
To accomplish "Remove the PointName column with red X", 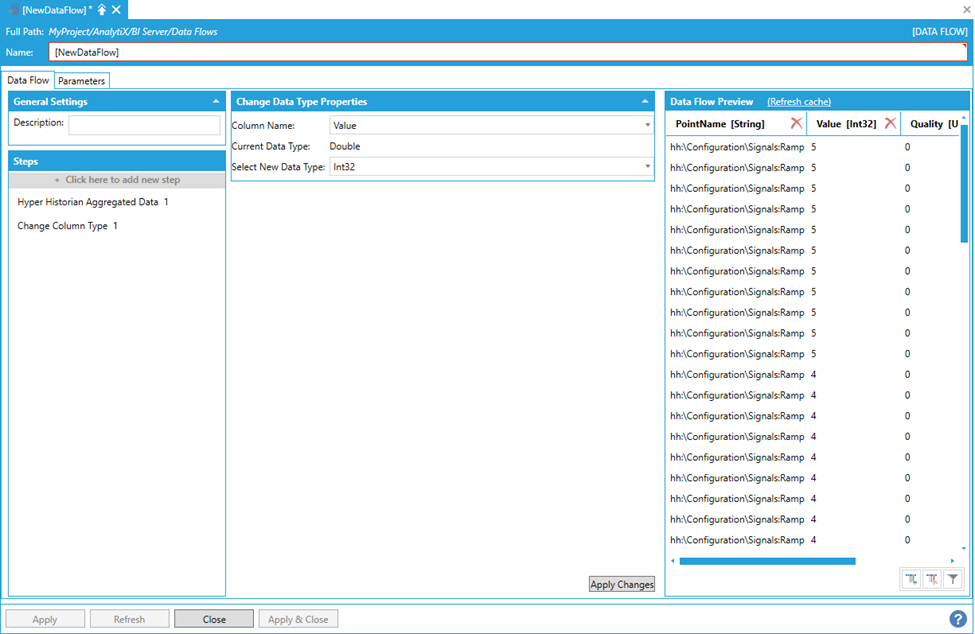I will pyautogui.click(x=796, y=123).
